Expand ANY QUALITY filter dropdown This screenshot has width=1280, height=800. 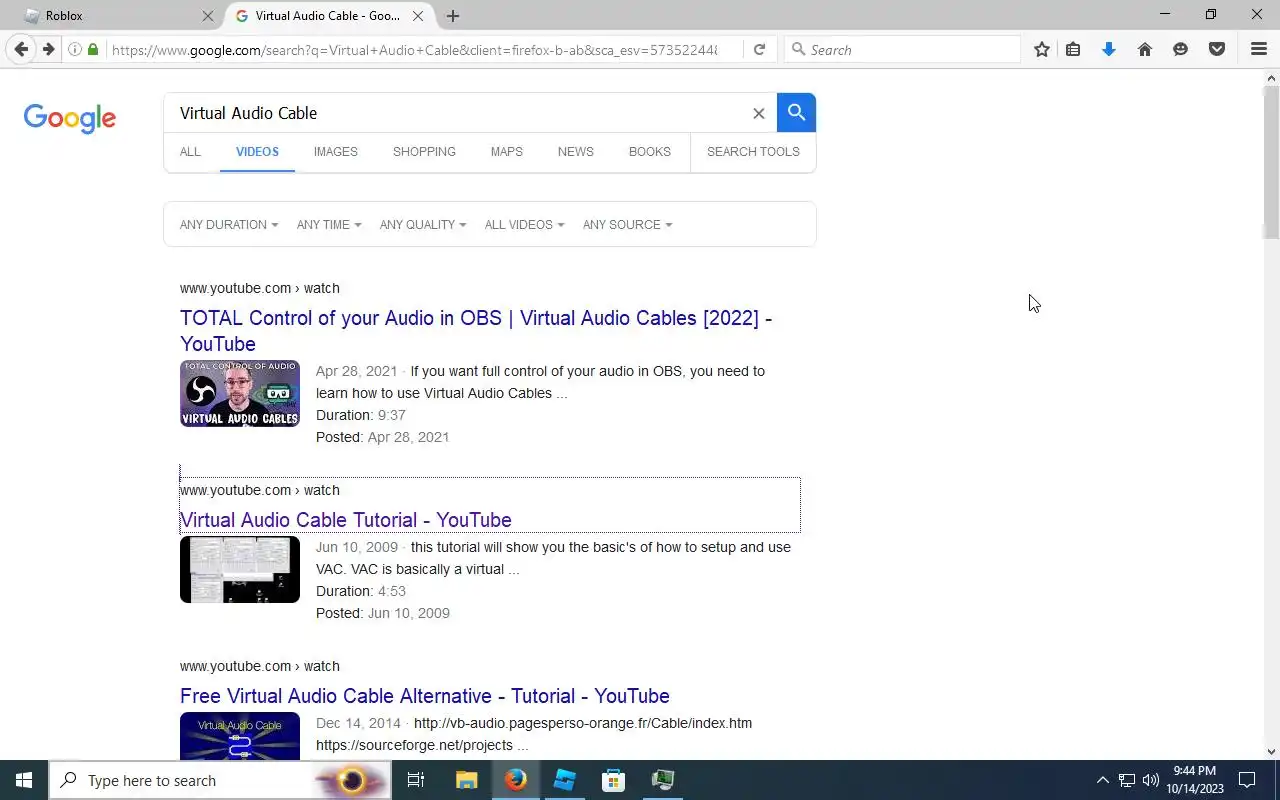(x=423, y=225)
